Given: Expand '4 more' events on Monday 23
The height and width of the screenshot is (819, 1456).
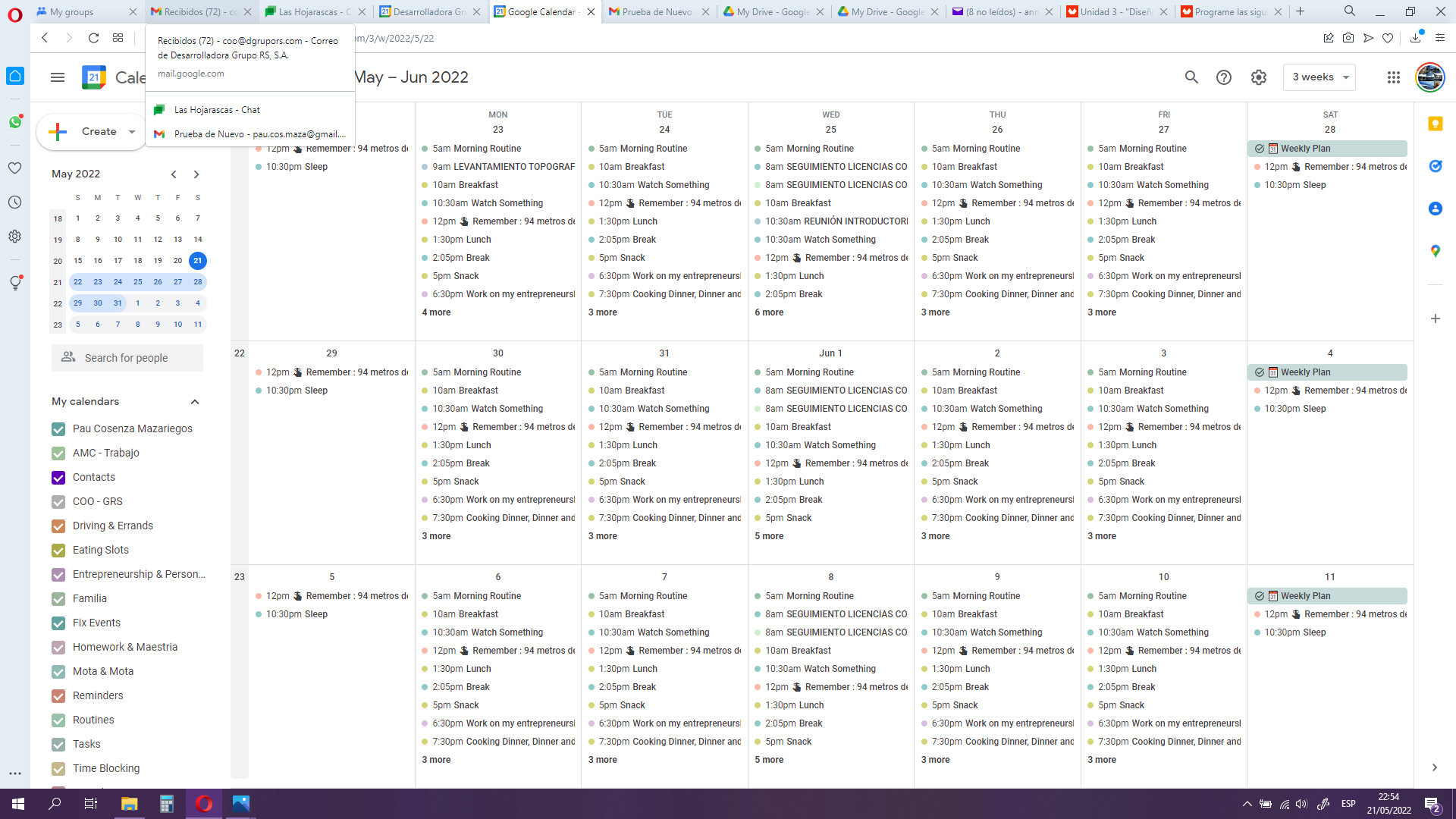Looking at the screenshot, I should coord(436,312).
